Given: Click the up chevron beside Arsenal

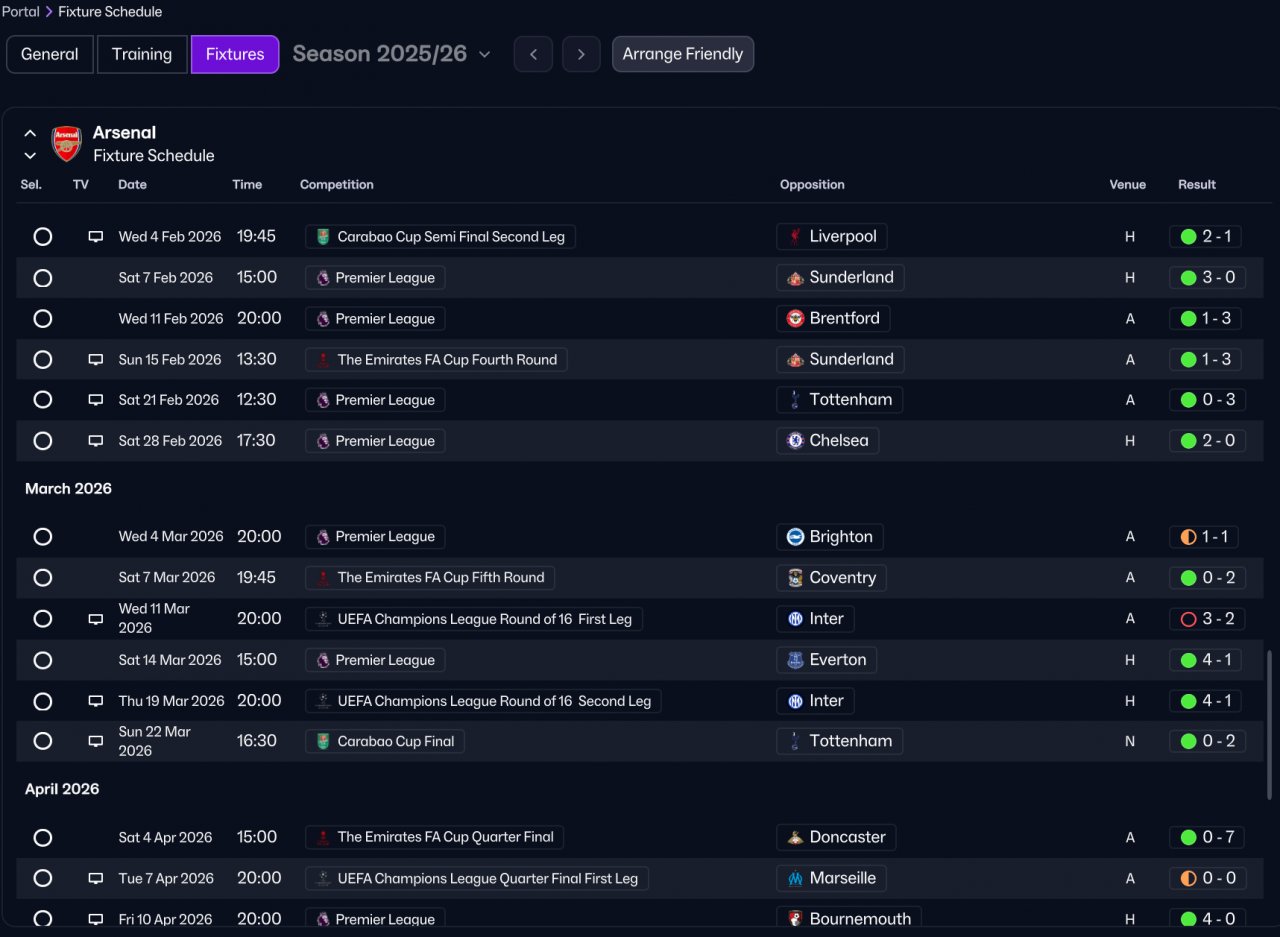Looking at the screenshot, I should [x=30, y=133].
